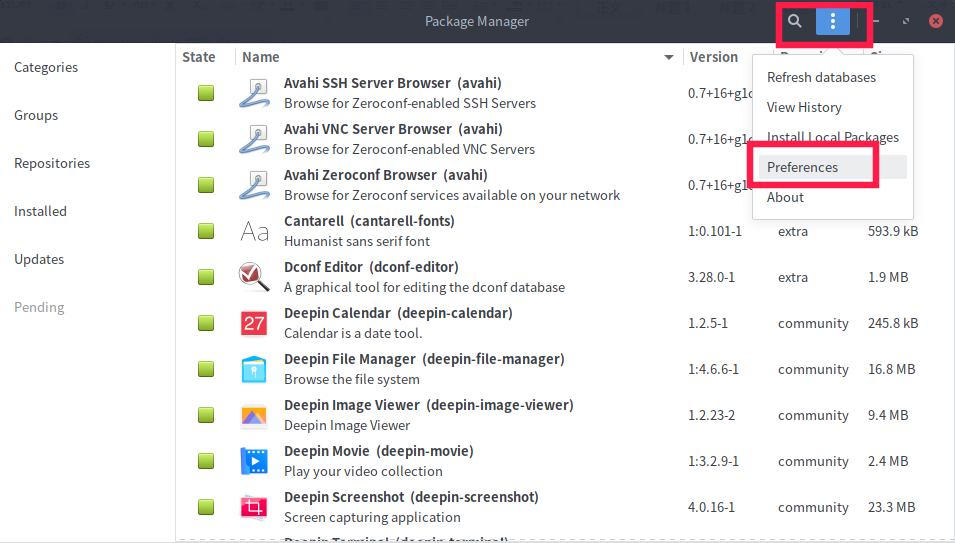This screenshot has width=955, height=543.
Task: Toggle state box for Deepin Image Viewer
Action: pos(206,415)
